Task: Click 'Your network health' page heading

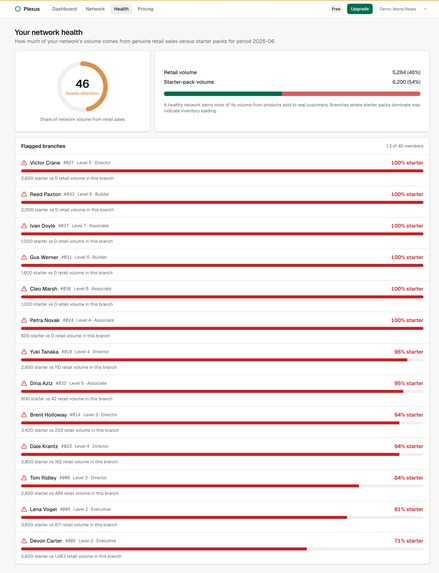Action: (49, 32)
